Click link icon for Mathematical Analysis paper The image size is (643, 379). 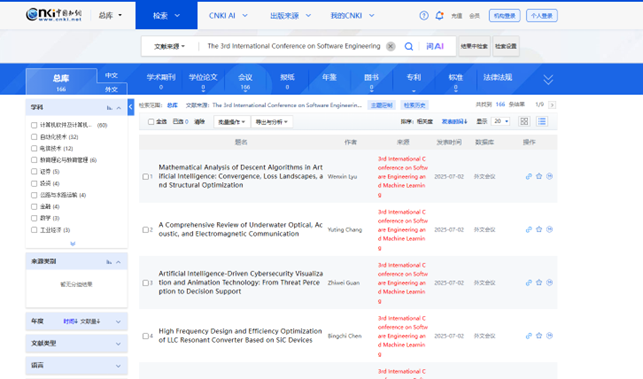click(x=529, y=176)
